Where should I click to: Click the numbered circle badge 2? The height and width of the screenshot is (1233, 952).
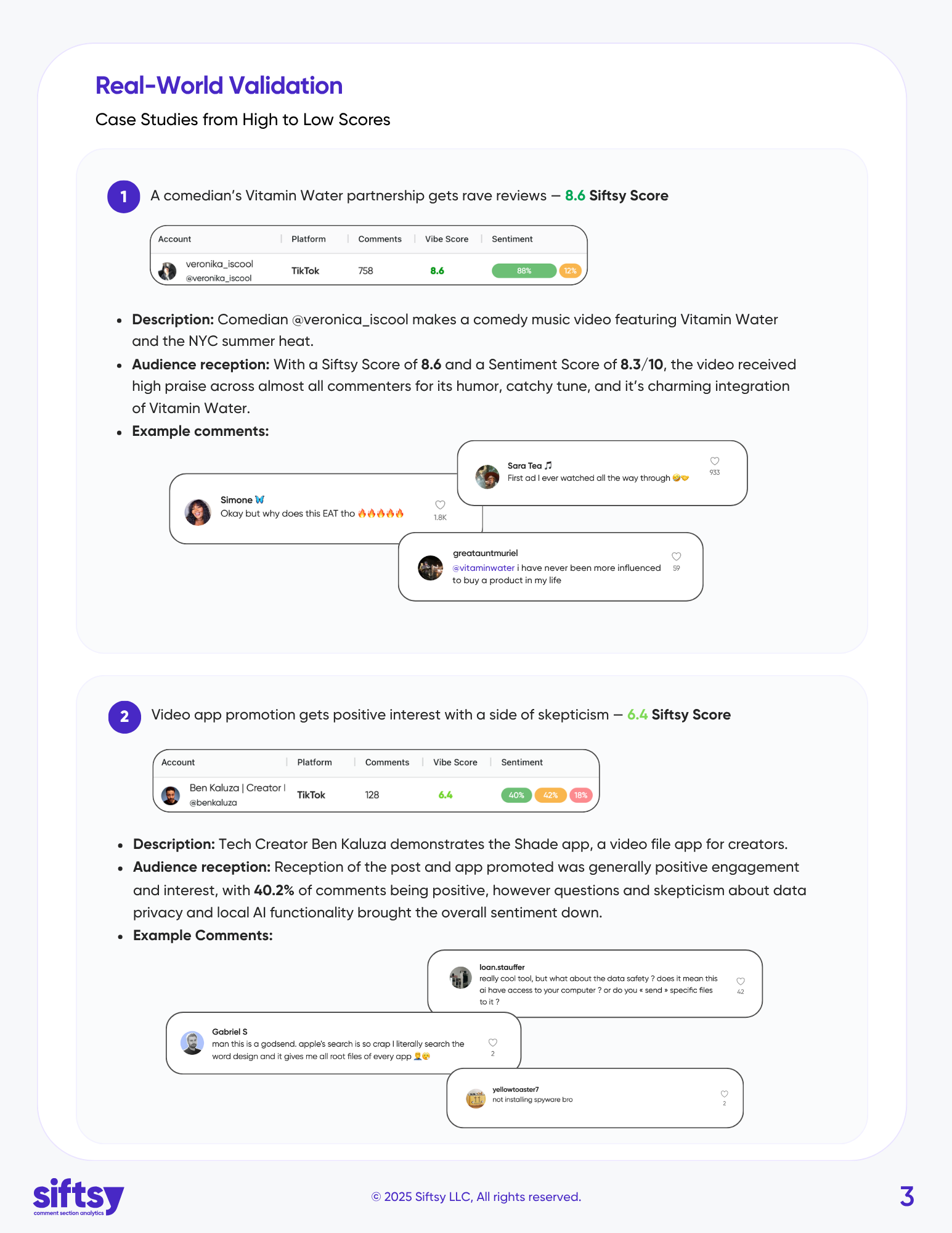124,716
